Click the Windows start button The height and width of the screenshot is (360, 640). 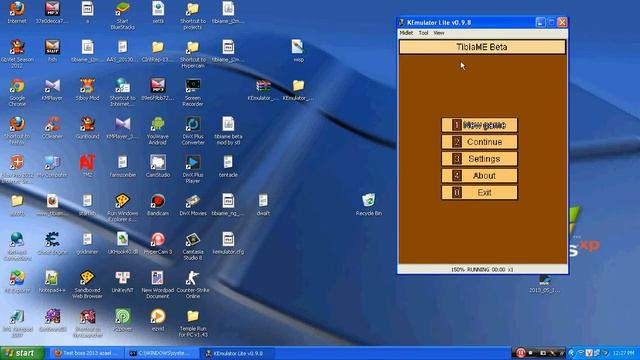[22, 353]
